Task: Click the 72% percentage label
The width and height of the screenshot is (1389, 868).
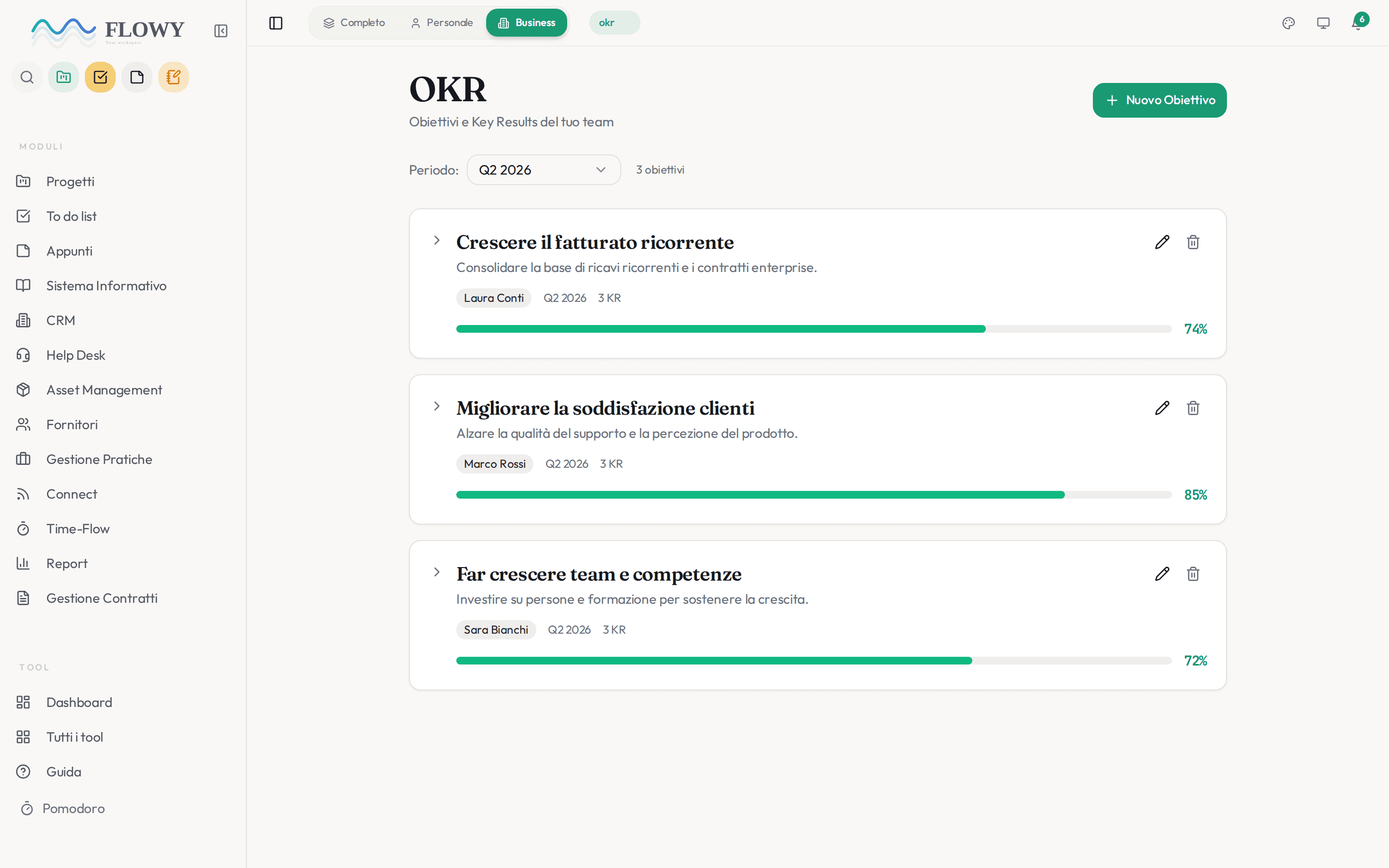Action: [x=1196, y=661]
